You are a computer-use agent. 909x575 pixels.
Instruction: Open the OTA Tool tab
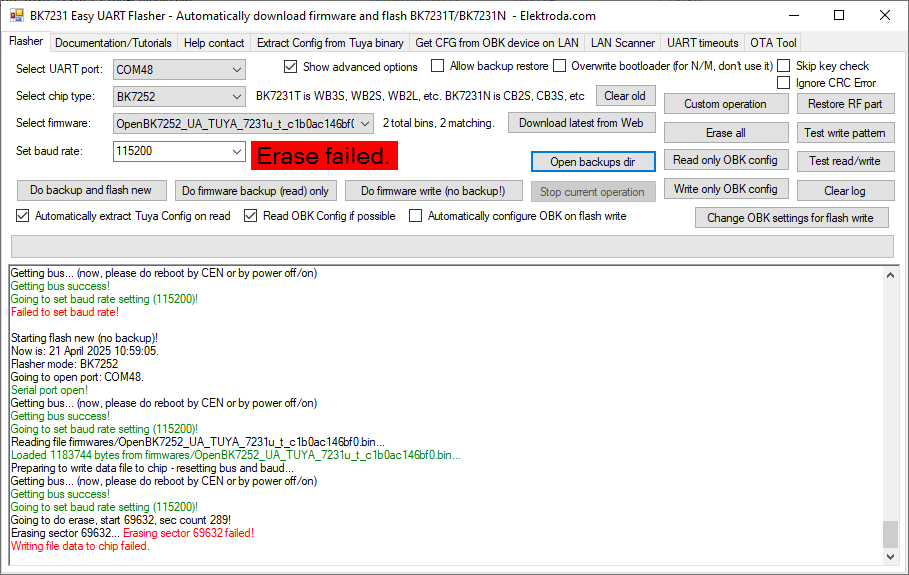[x=773, y=43]
